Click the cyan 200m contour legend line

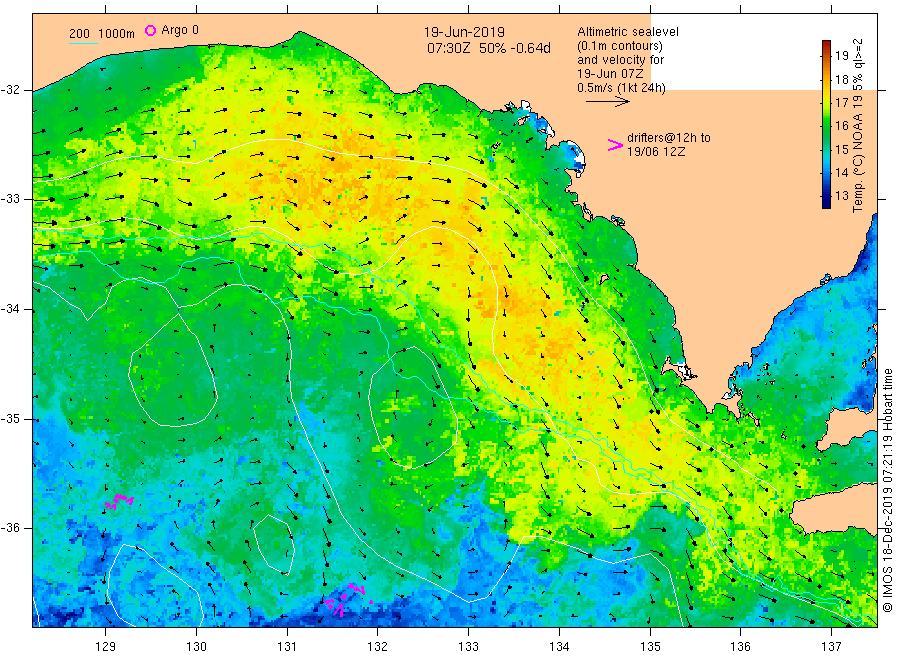pos(84,43)
